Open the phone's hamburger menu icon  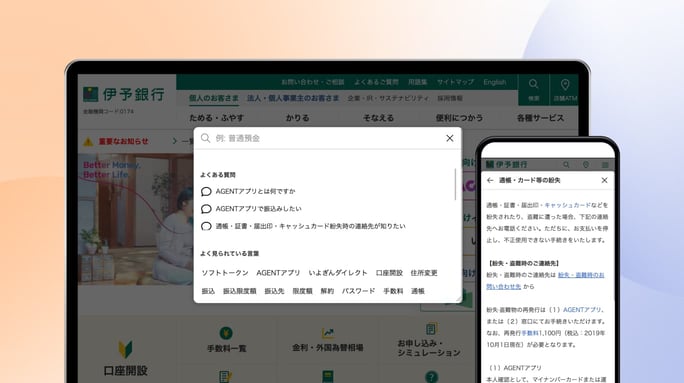[605, 164]
